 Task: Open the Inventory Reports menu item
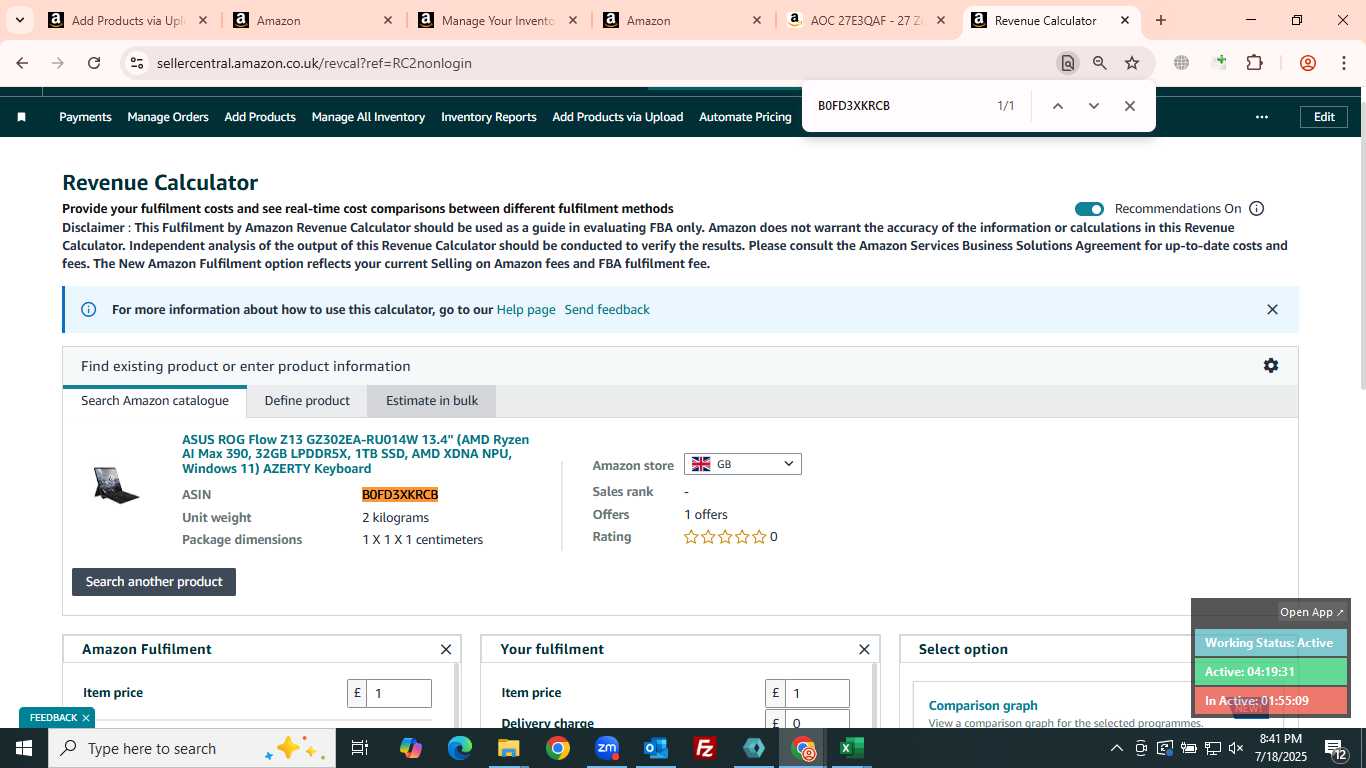click(x=489, y=117)
